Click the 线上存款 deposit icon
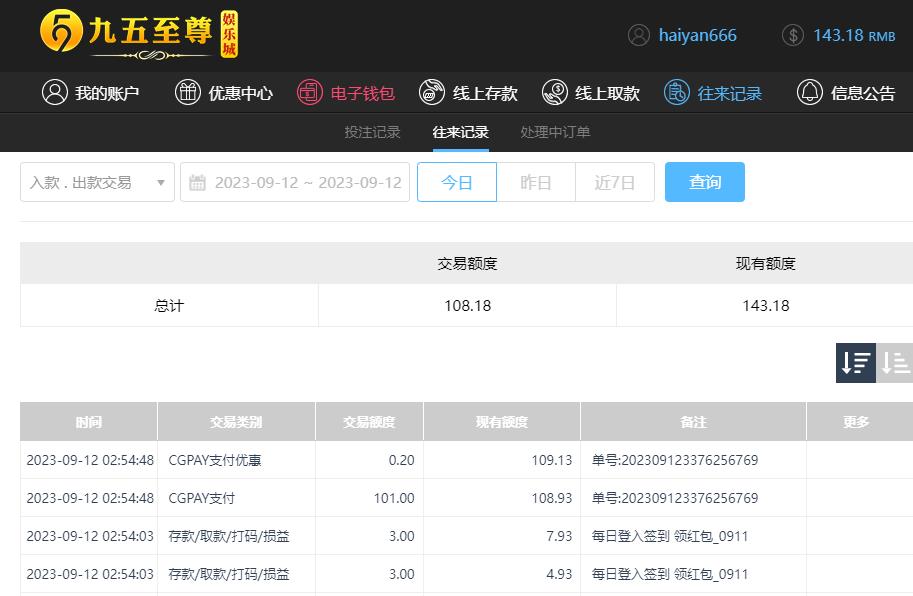The image size is (913, 596). pyautogui.click(x=432, y=93)
